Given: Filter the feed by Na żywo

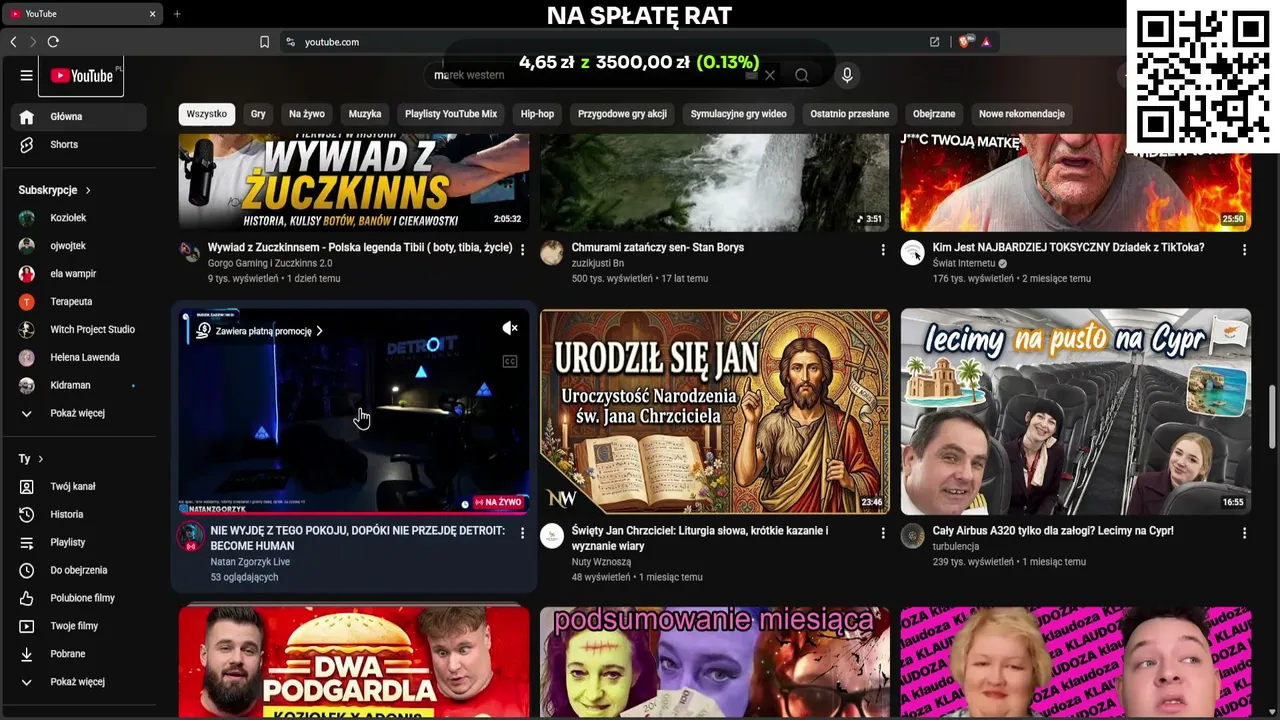Looking at the screenshot, I should tap(307, 114).
